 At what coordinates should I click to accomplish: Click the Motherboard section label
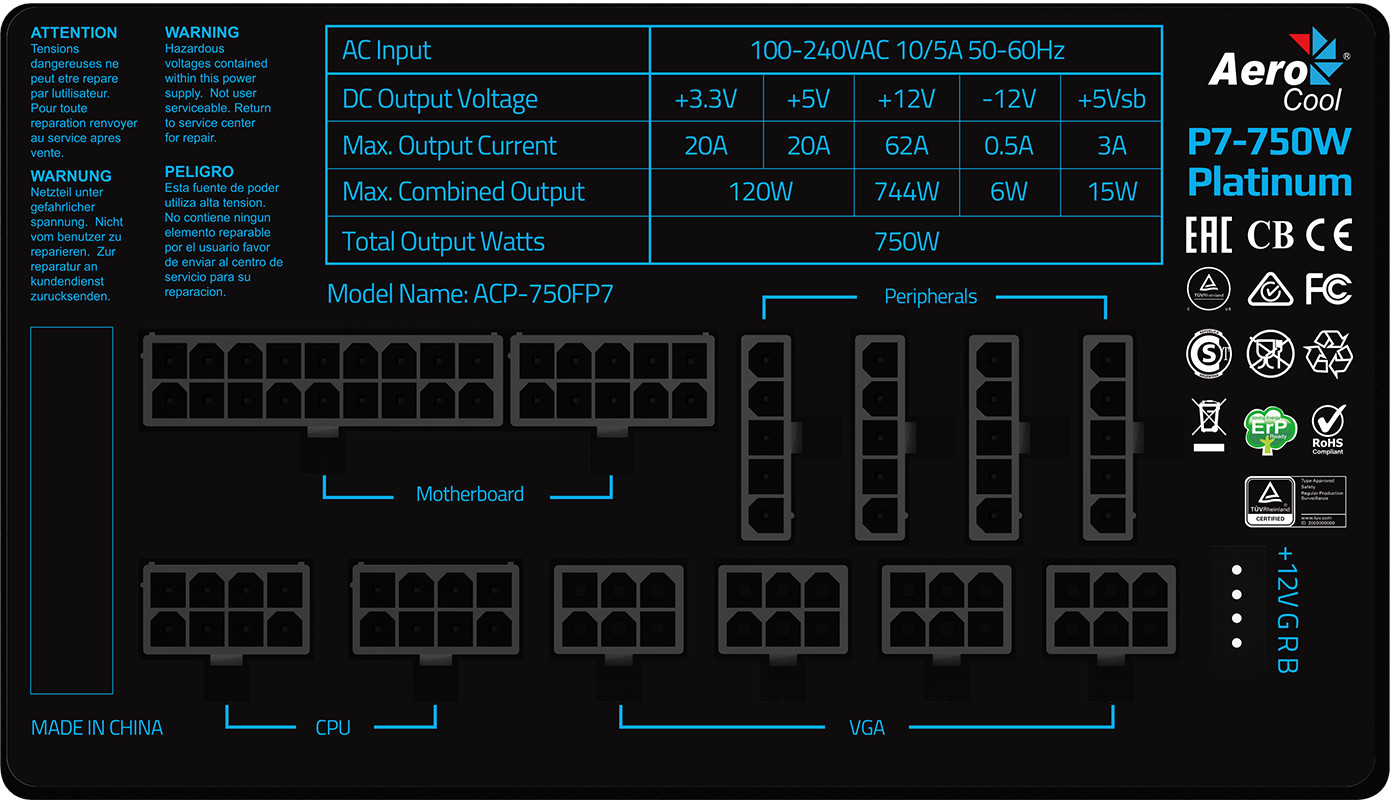[x=470, y=494]
